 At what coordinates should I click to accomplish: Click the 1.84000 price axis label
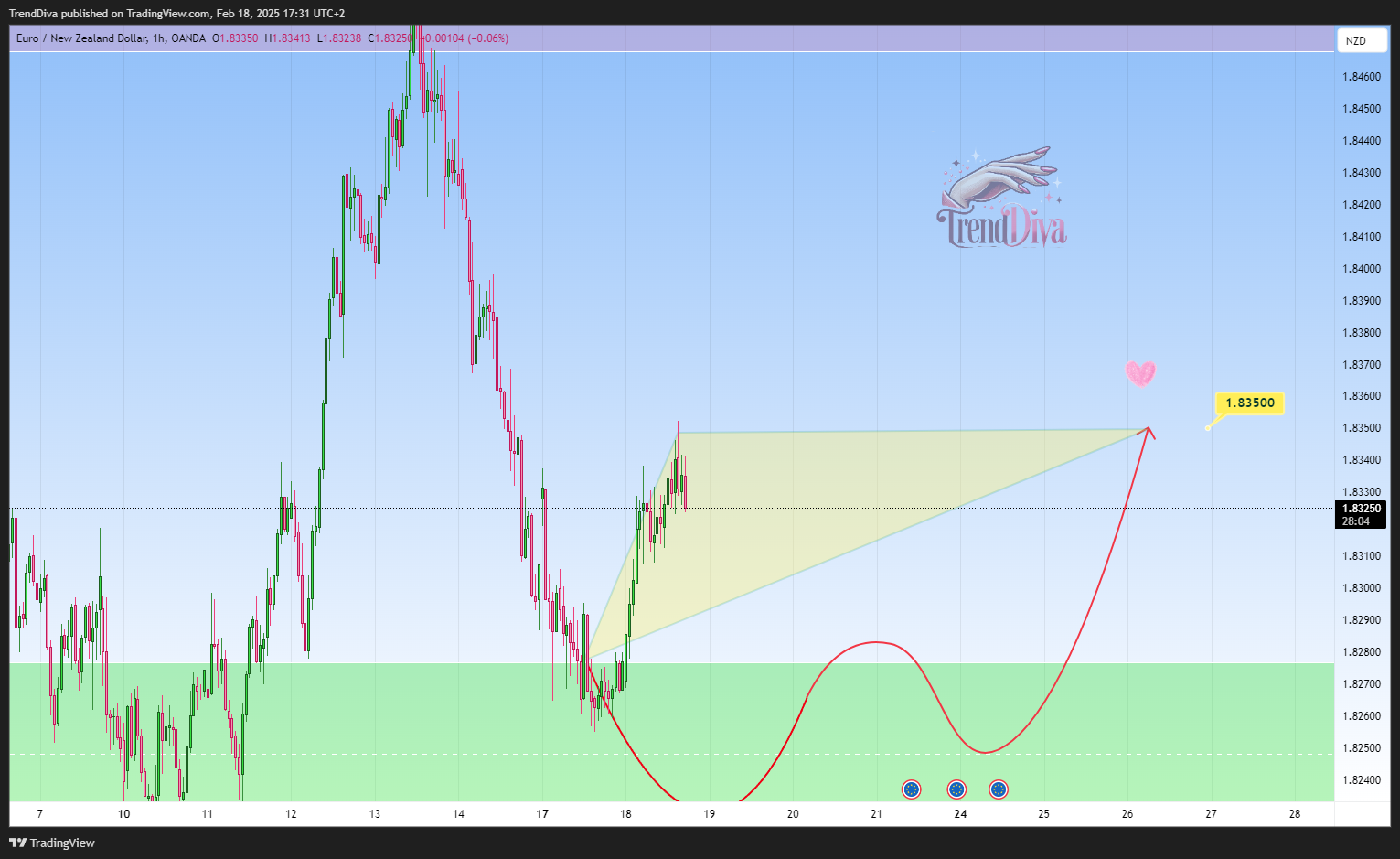(x=1362, y=269)
